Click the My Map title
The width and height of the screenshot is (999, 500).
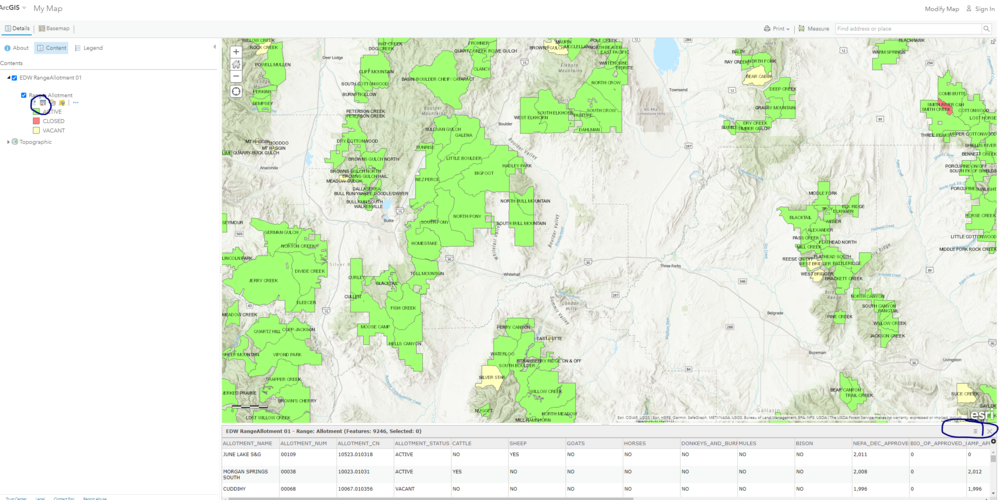pyautogui.click(x=48, y=9)
